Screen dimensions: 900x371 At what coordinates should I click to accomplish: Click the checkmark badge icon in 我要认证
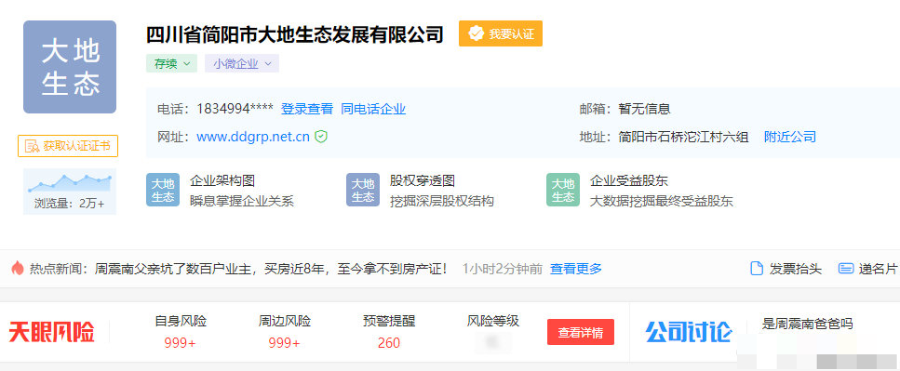[476, 34]
